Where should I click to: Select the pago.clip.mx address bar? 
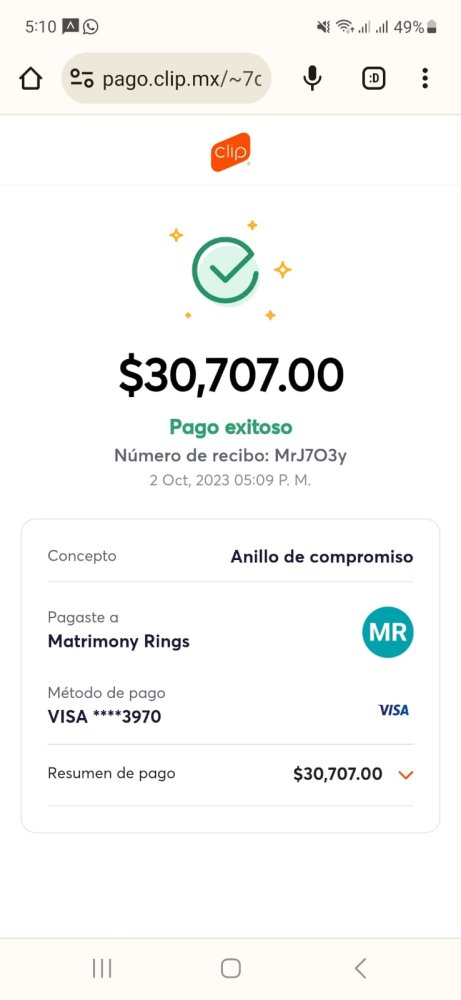(x=166, y=78)
